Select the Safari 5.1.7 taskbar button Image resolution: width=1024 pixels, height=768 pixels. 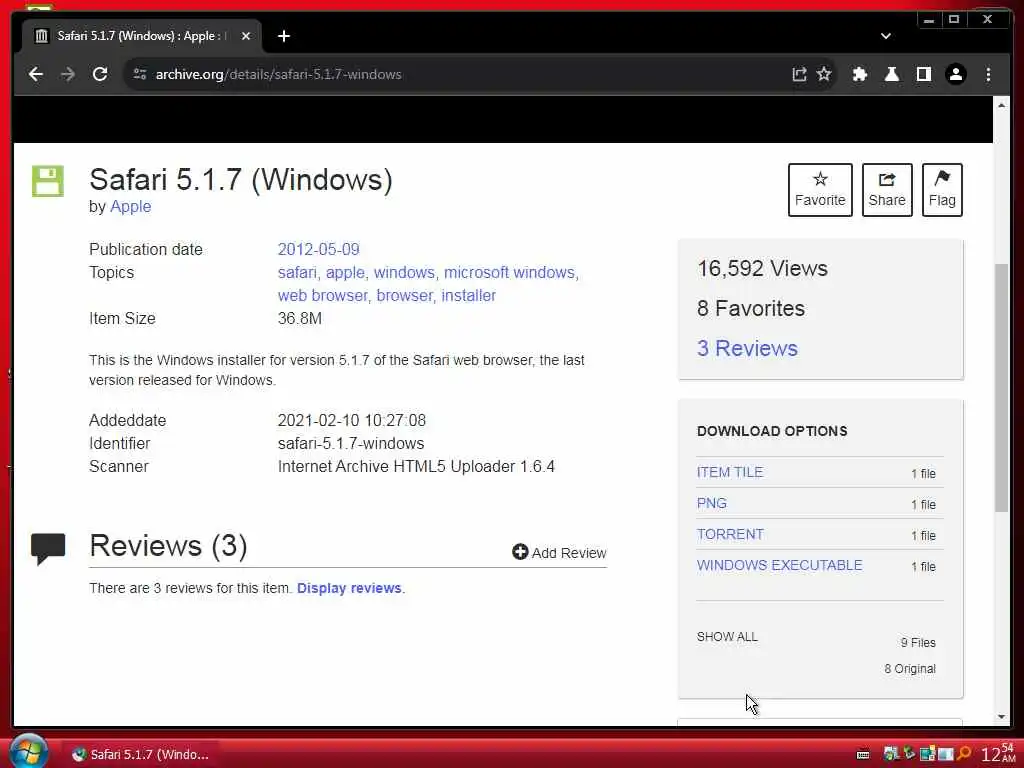click(140, 754)
